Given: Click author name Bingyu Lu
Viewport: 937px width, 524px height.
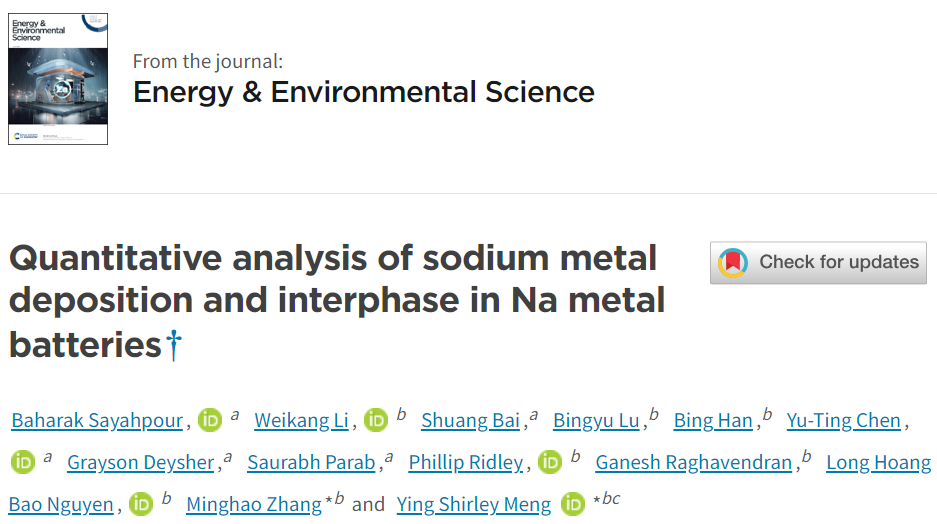Looking at the screenshot, I should coord(596,421).
